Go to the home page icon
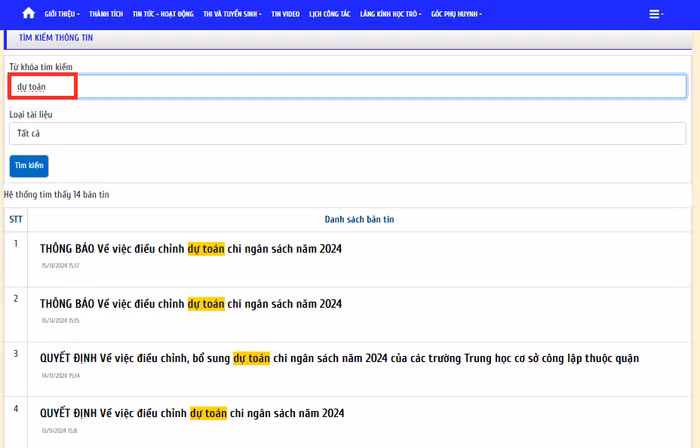The image size is (700, 448). pyautogui.click(x=28, y=14)
